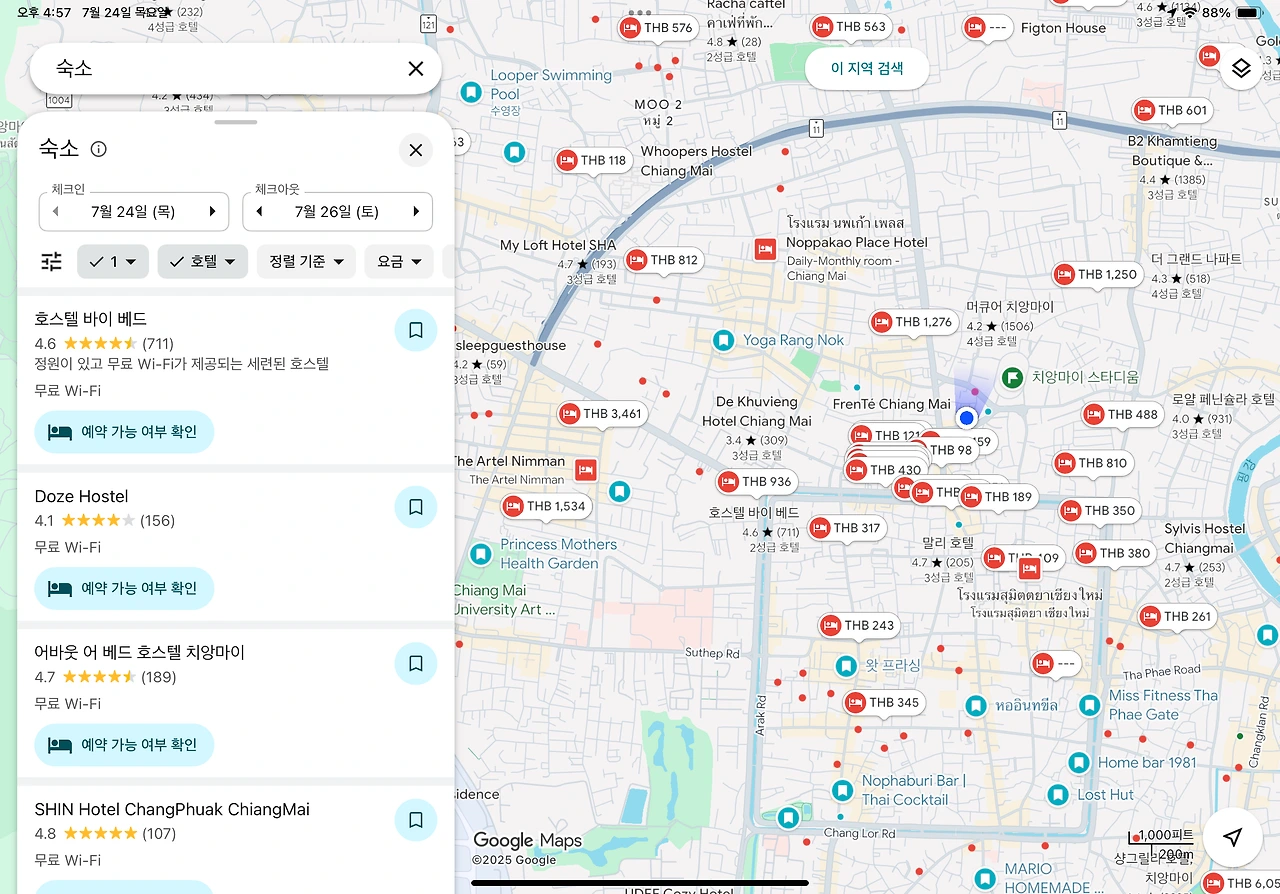Tap the THB 810 hotel pin
1280x894 pixels.
click(1092, 463)
